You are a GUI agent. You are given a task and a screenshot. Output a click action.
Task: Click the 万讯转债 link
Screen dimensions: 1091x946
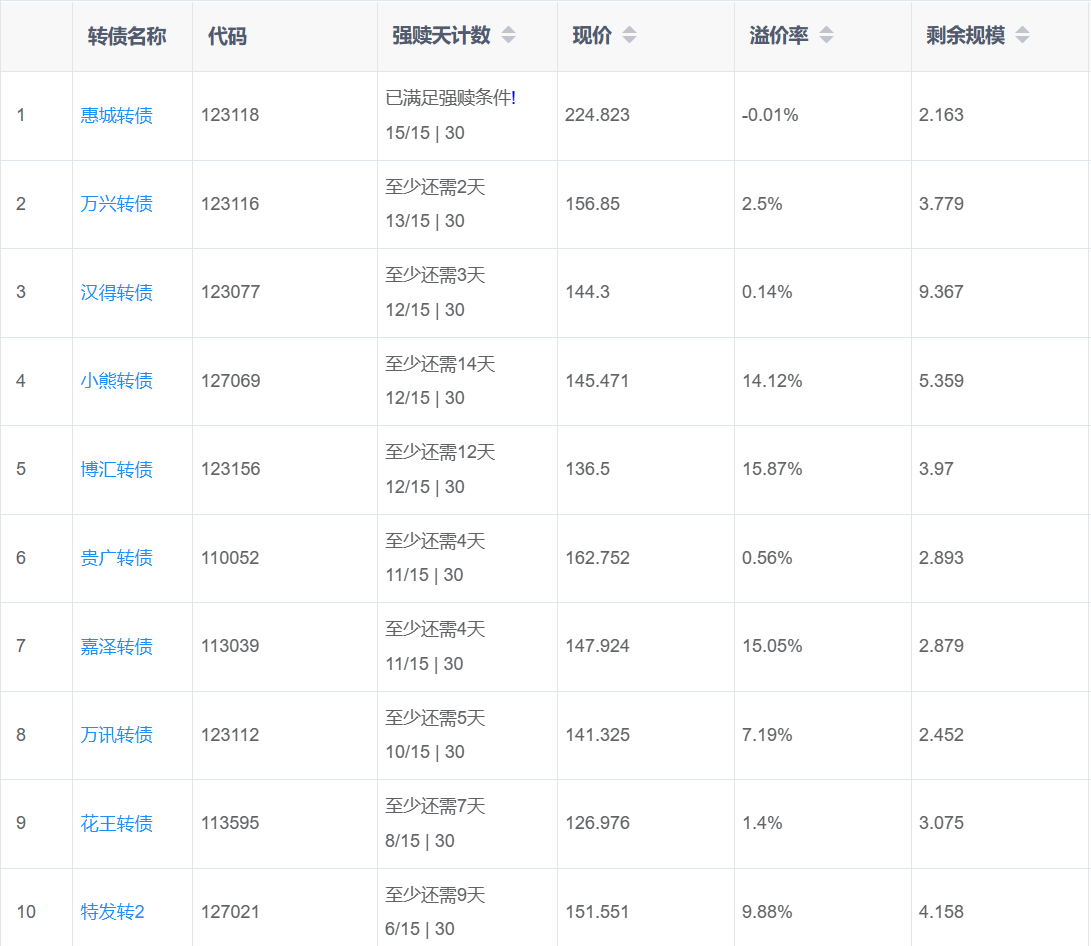click(x=116, y=735)
